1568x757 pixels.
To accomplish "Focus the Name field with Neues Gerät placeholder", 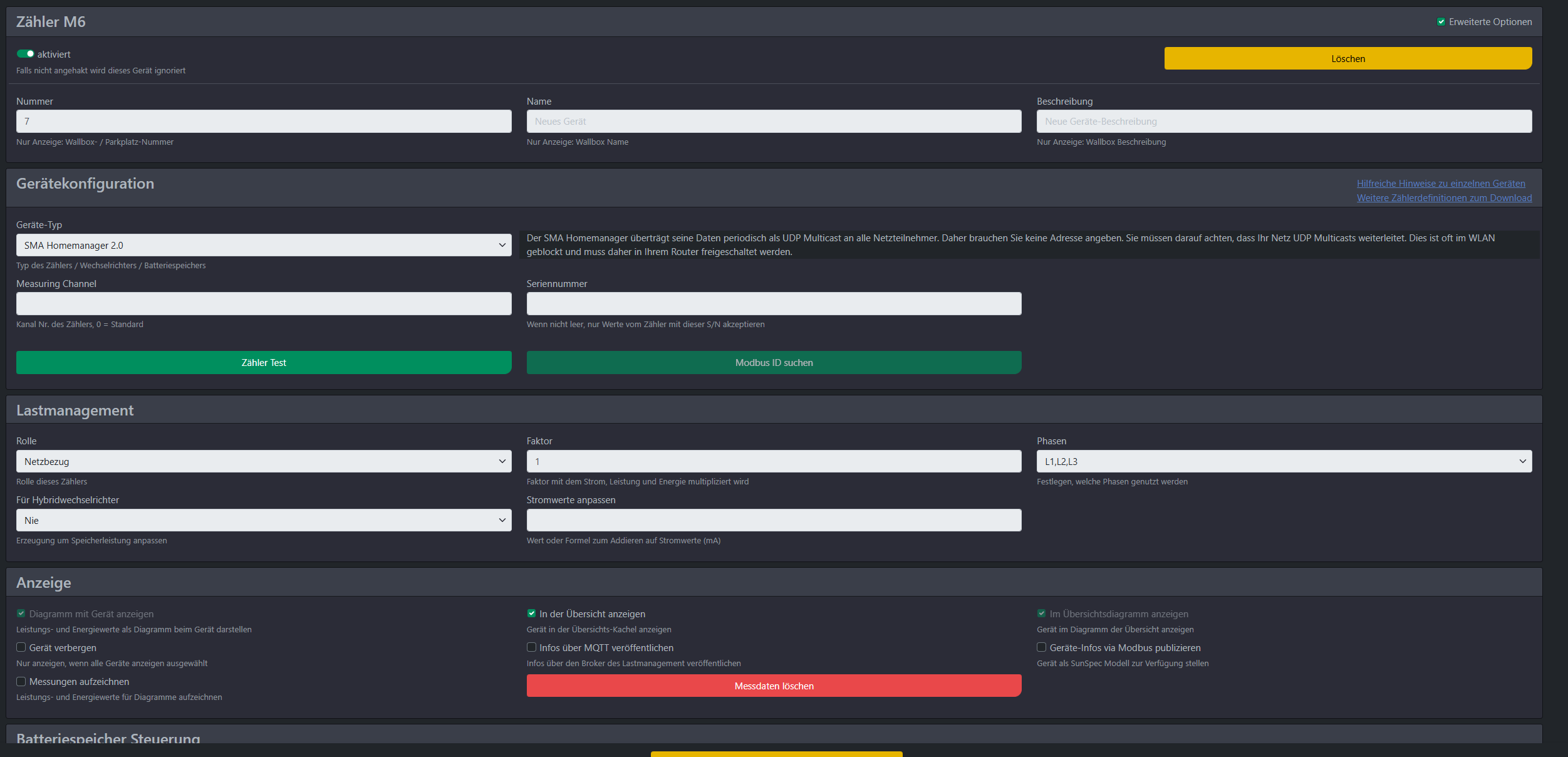I will tap(774, 122).
